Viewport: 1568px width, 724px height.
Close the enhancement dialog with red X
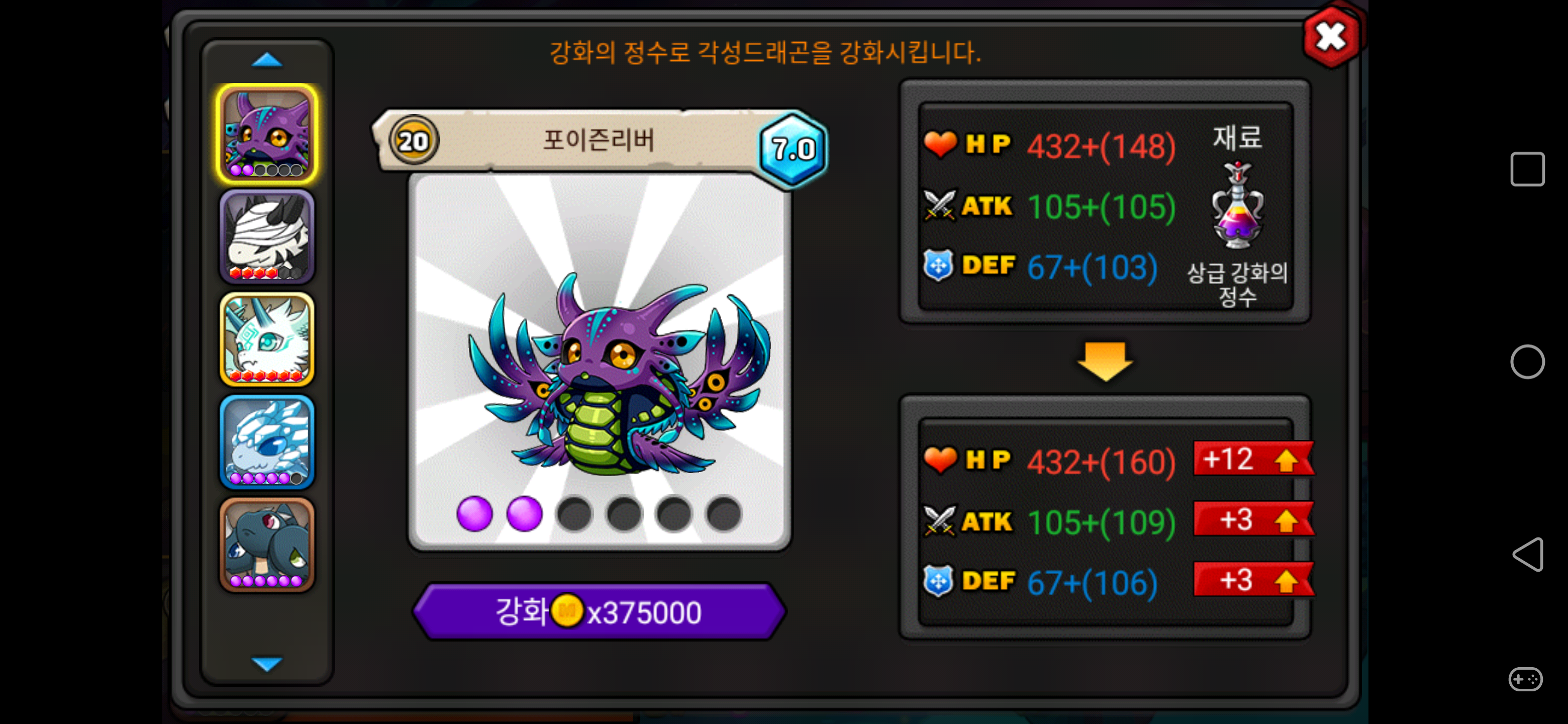click(x=1331, y=37)
